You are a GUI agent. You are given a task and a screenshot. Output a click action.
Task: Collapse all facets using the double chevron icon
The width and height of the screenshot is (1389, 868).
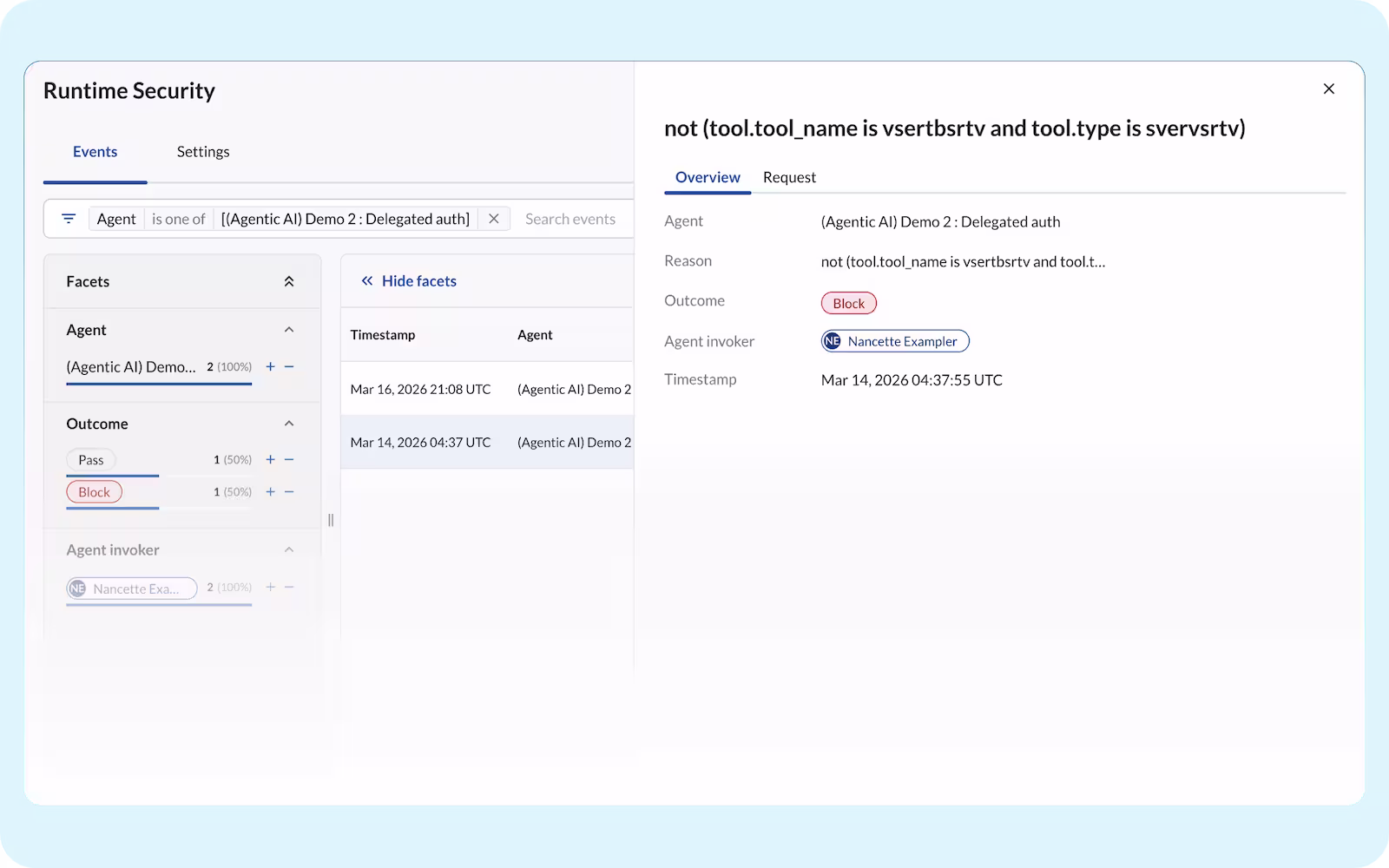pos(289,280)
